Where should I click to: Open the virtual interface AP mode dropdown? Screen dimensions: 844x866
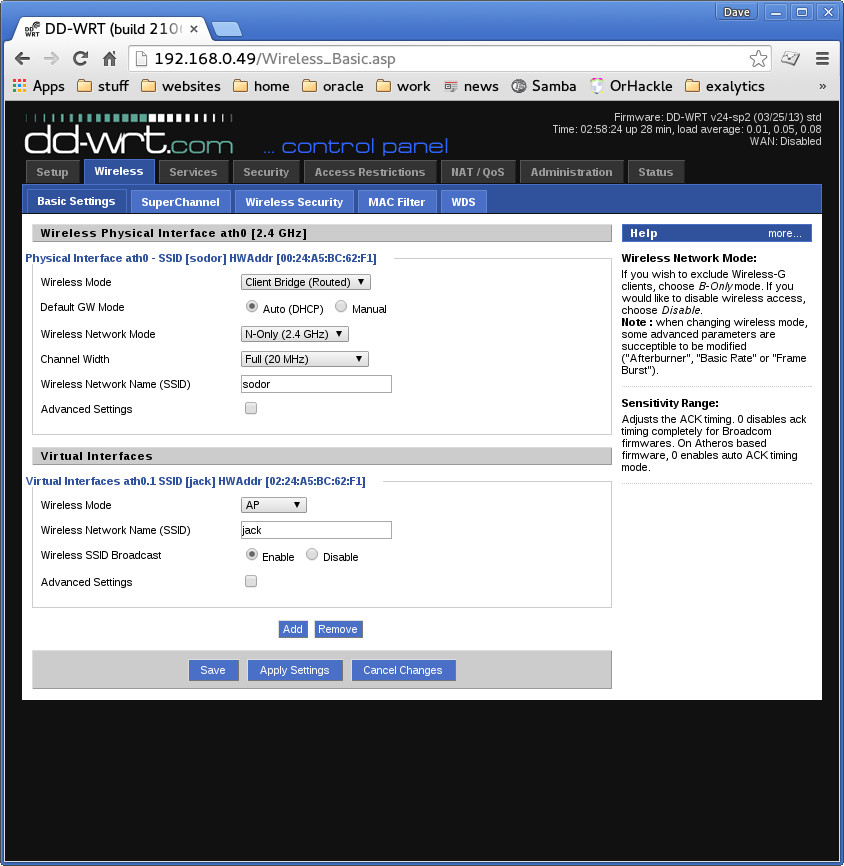point(273,505)
